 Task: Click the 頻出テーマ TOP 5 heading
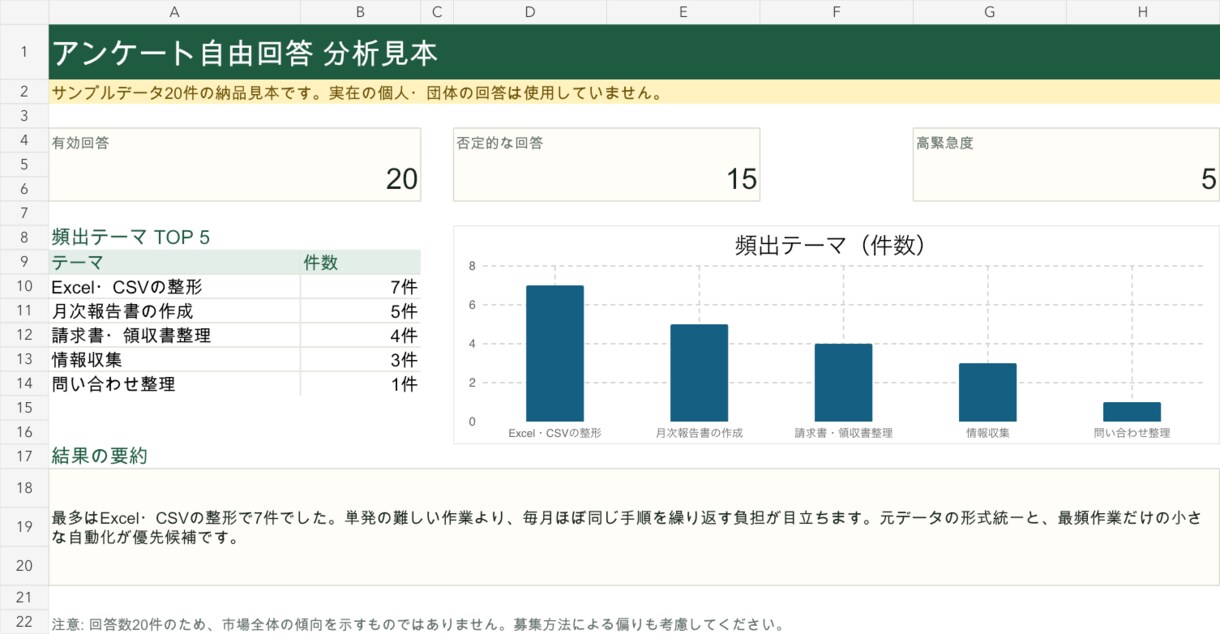[x=131, y=238]
